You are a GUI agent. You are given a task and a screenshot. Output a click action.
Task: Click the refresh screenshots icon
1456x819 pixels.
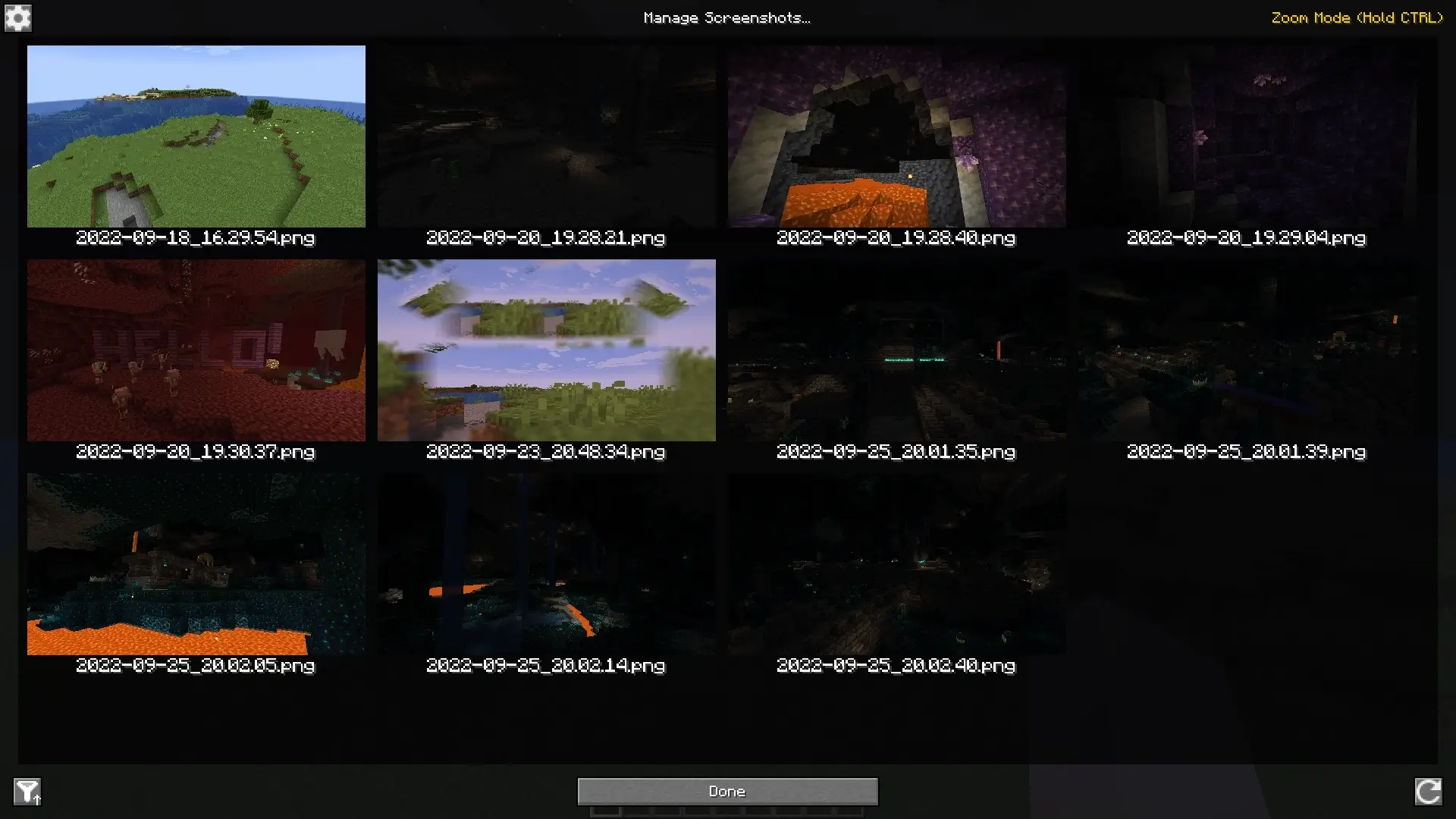pos(1428,792)
